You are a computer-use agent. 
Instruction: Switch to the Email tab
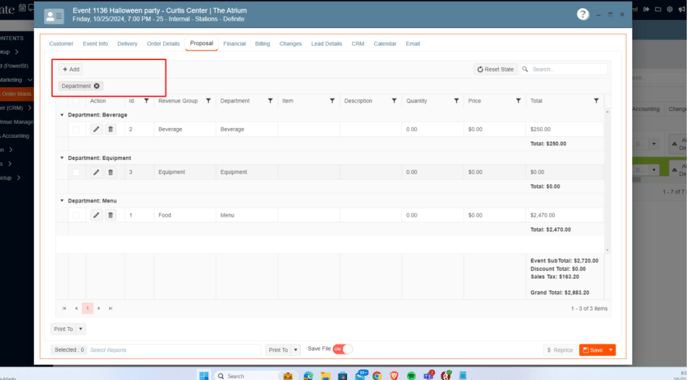(x=413, y=44)
